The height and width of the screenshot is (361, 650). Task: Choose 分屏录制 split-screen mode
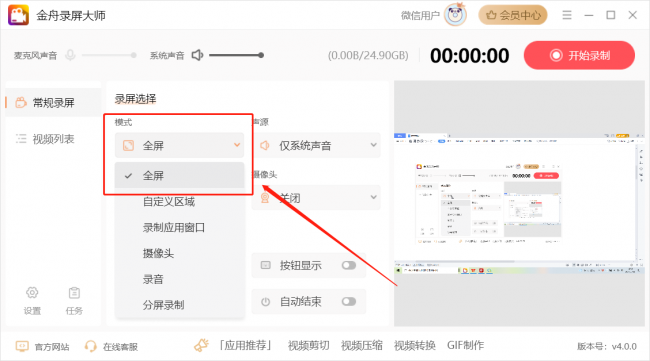[x=163, y=305]
